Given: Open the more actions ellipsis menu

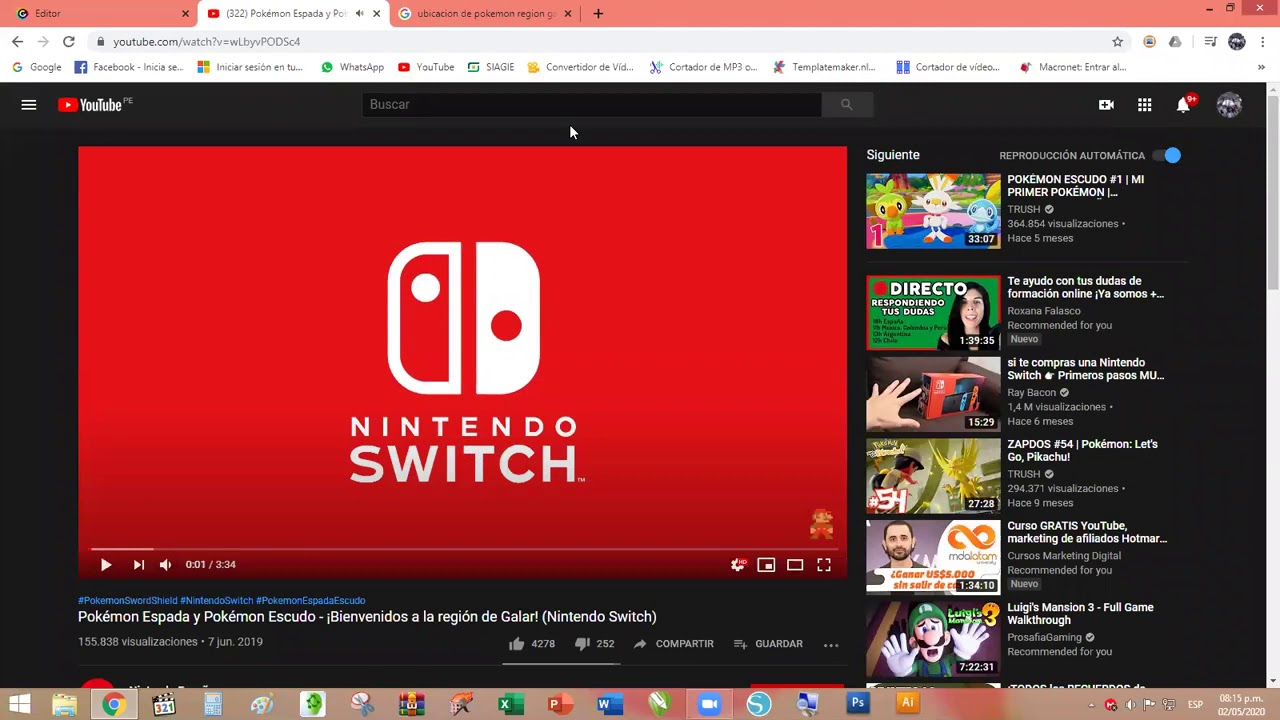Looking at the screenshot, I should (831, 645).
